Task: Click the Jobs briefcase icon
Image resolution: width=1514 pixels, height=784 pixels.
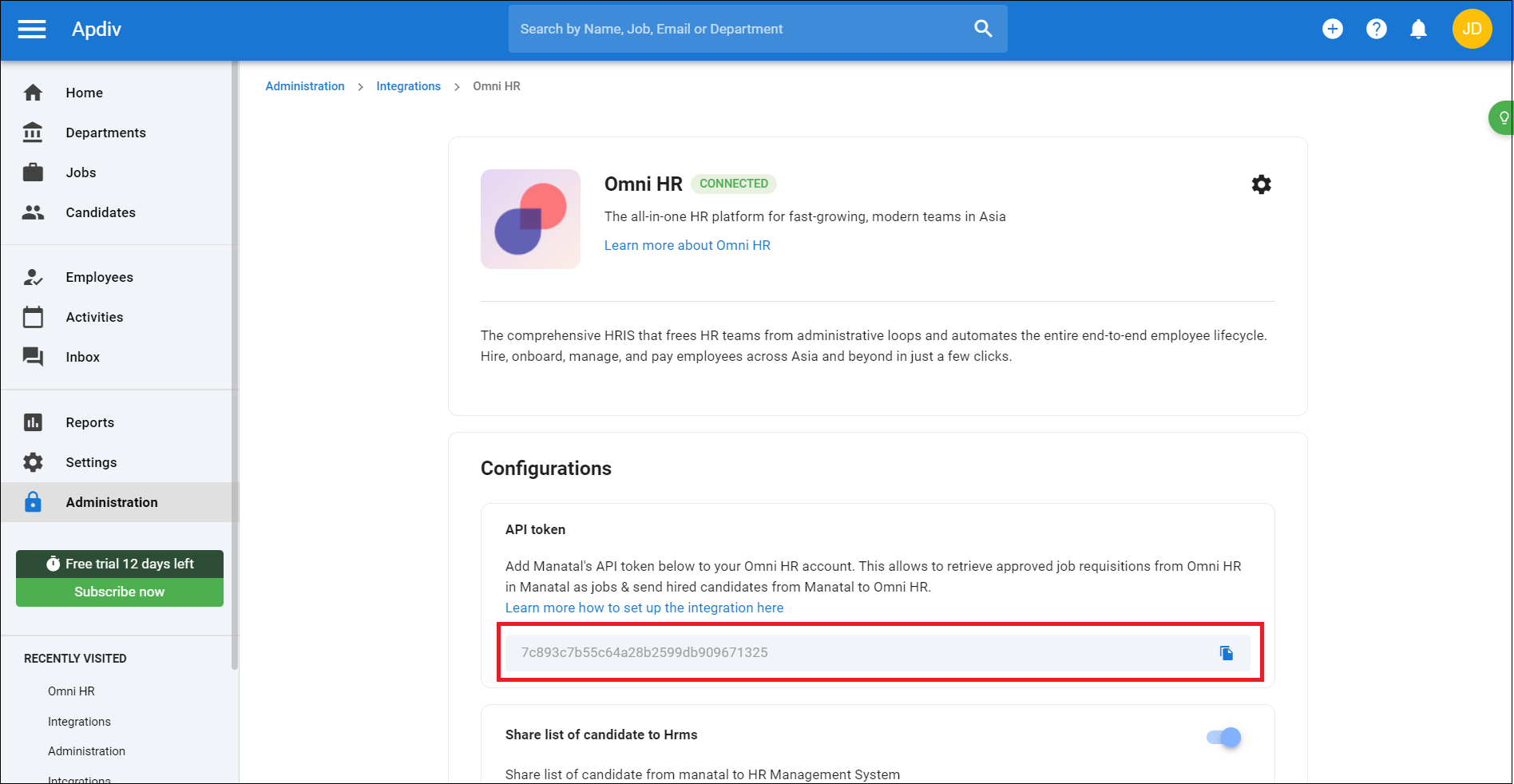Action: [x=33, y=172]
